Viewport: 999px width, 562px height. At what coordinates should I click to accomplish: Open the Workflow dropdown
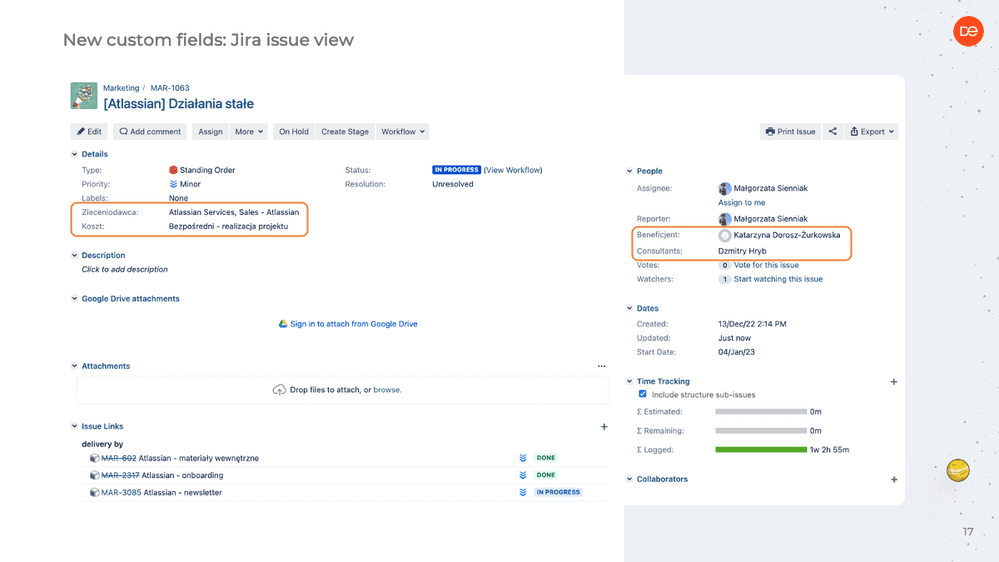(402, 131)
